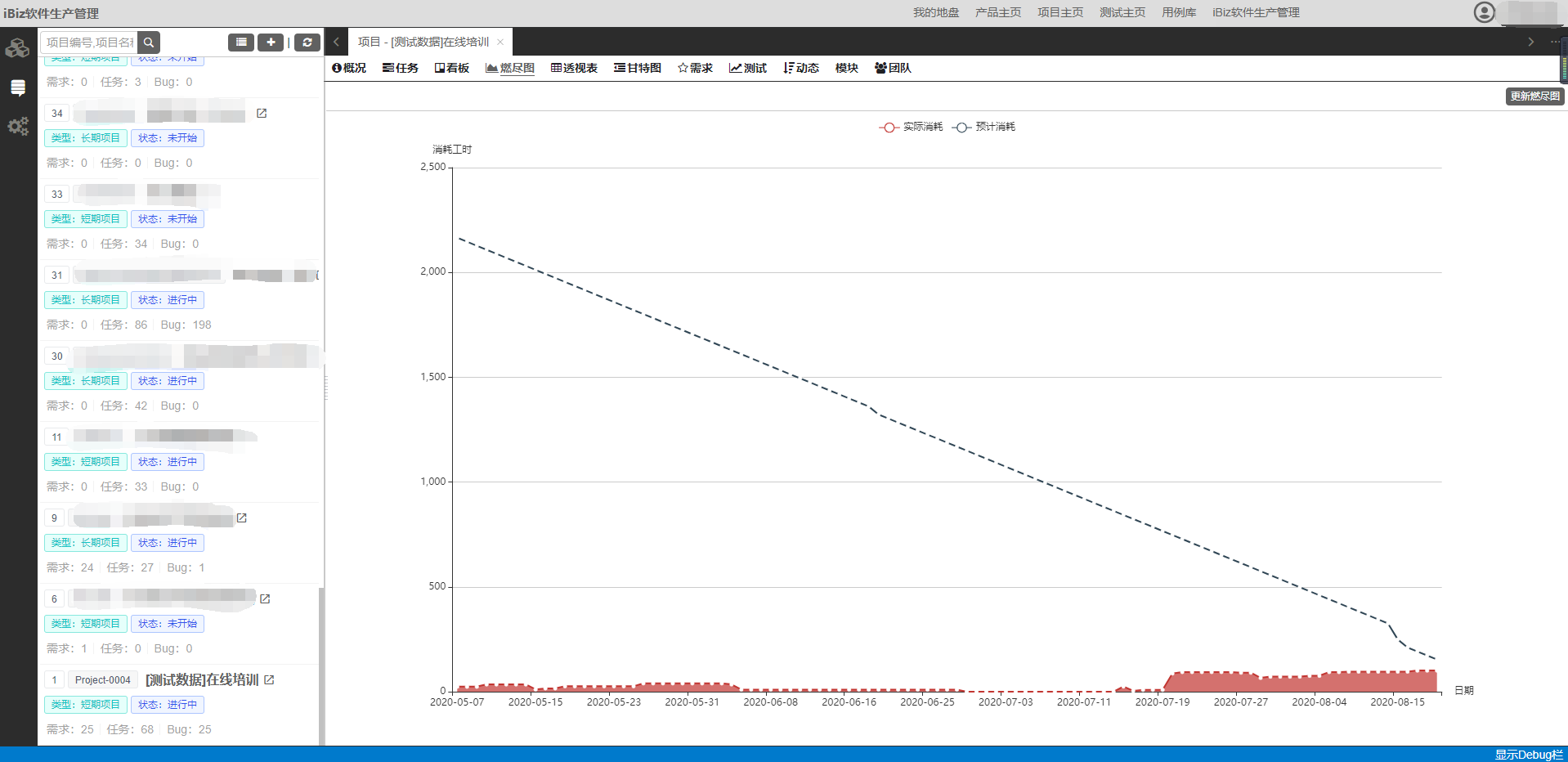This screenshot has height=762, width=1568.
Task: Open the 需求 requirements tab
Action: 695,68
